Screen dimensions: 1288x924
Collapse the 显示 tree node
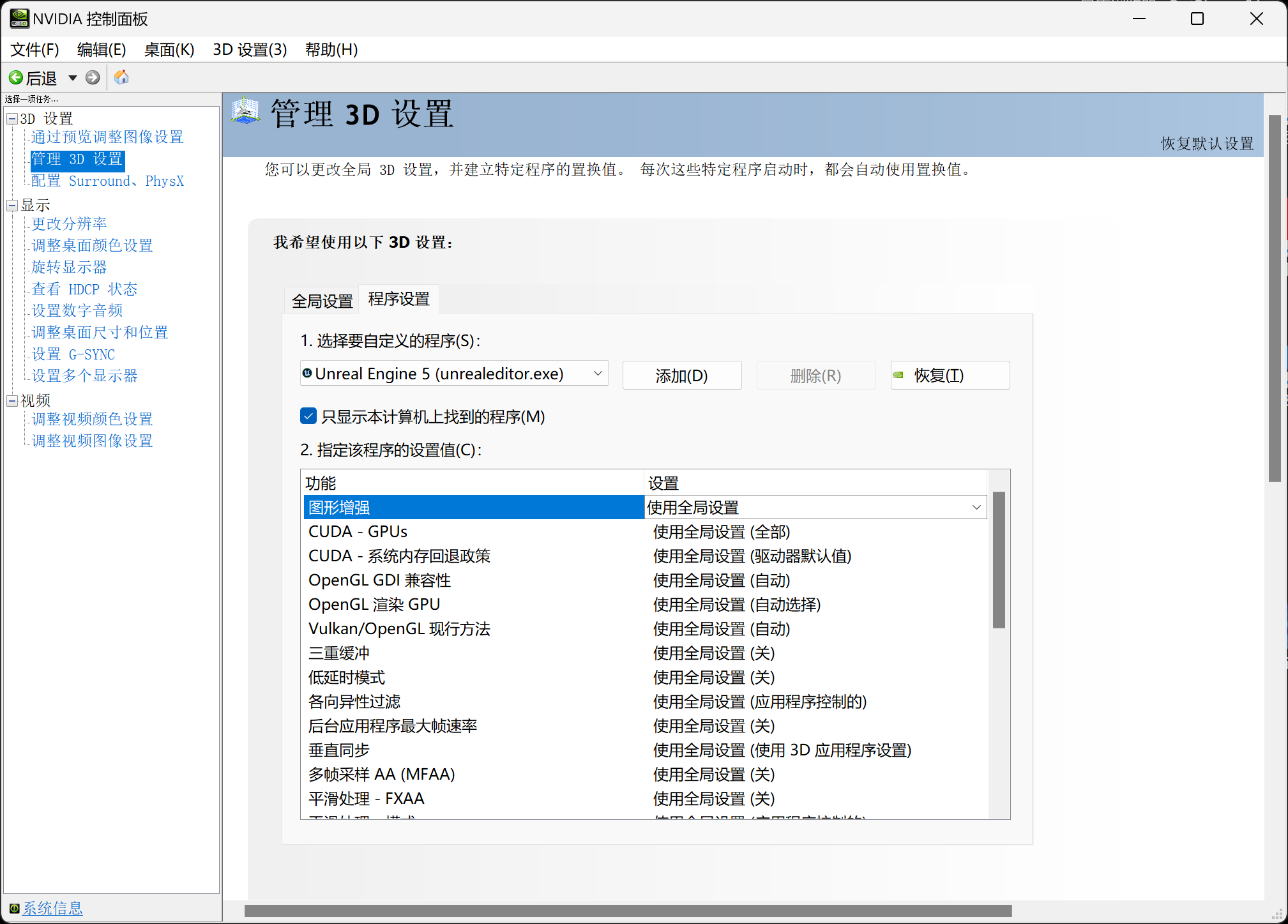(x=11, y=206)
